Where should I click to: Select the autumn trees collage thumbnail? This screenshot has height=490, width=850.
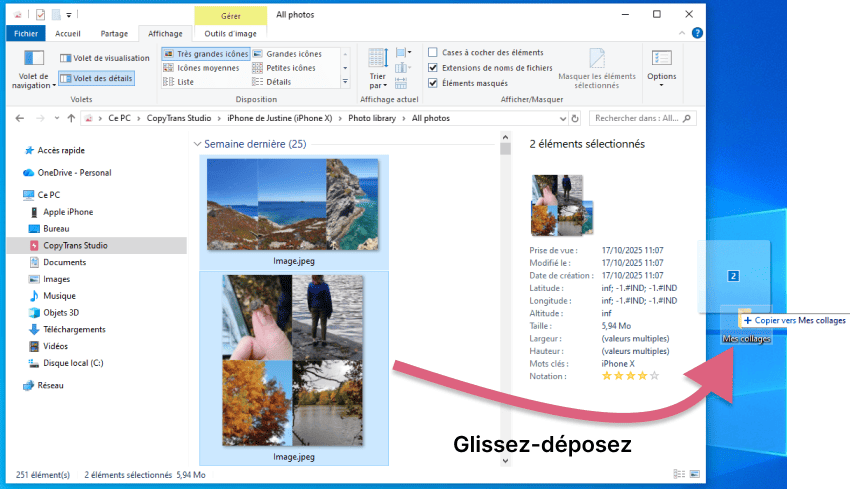pos(293,360)
